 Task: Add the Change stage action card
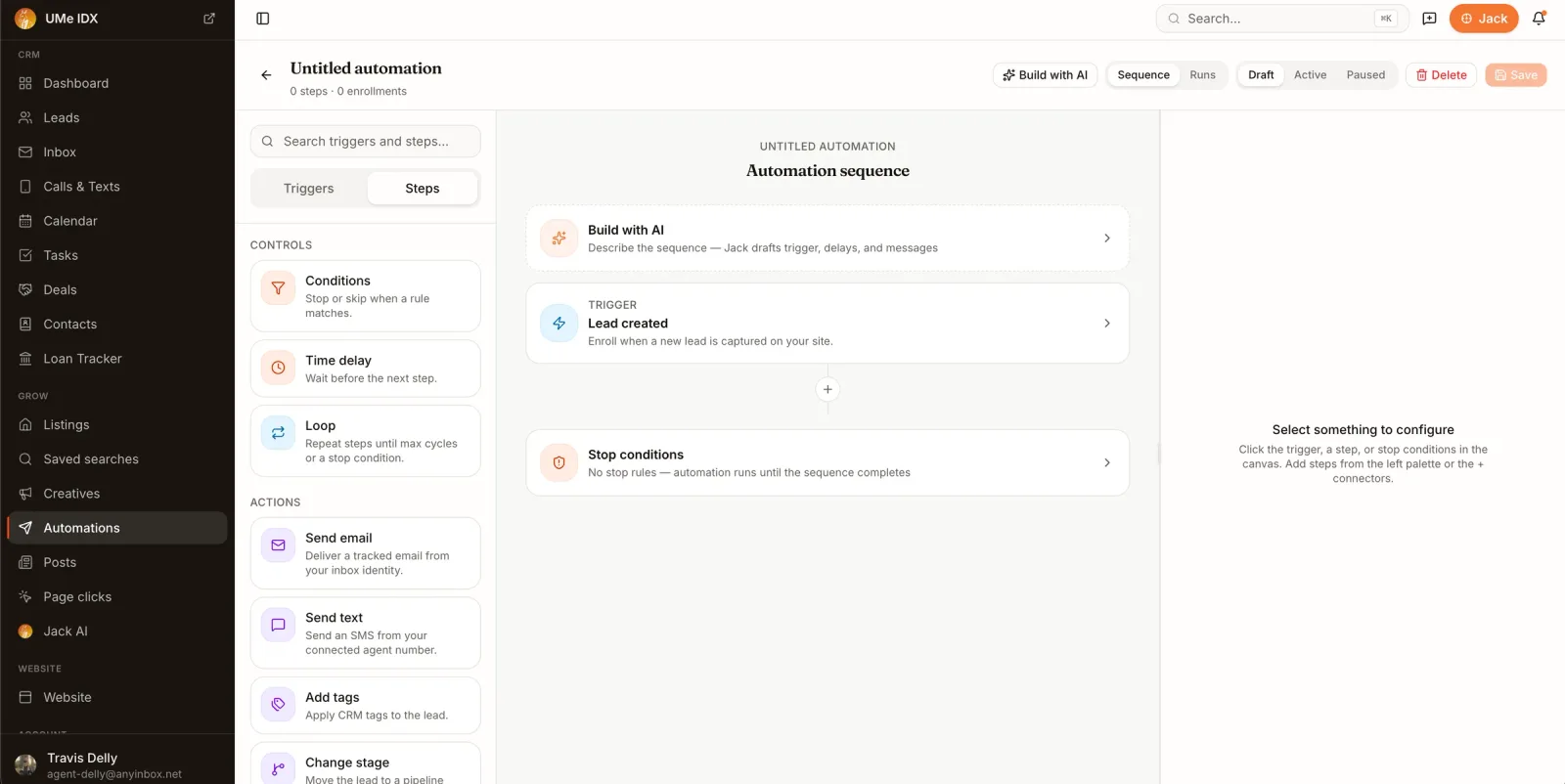click(x=366, y=763)
